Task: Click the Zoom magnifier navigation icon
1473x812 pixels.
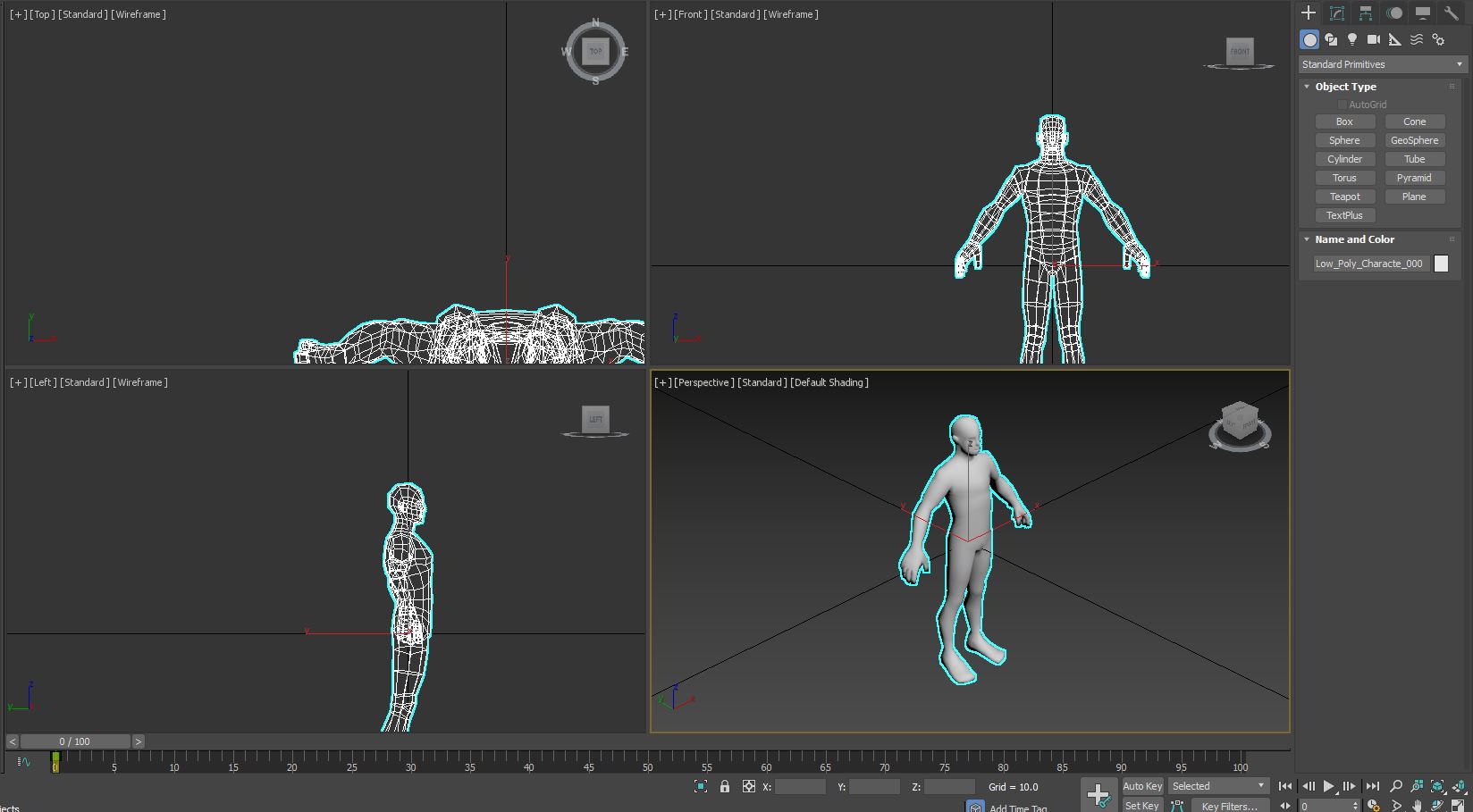Action: click(x=1396, y=786)
